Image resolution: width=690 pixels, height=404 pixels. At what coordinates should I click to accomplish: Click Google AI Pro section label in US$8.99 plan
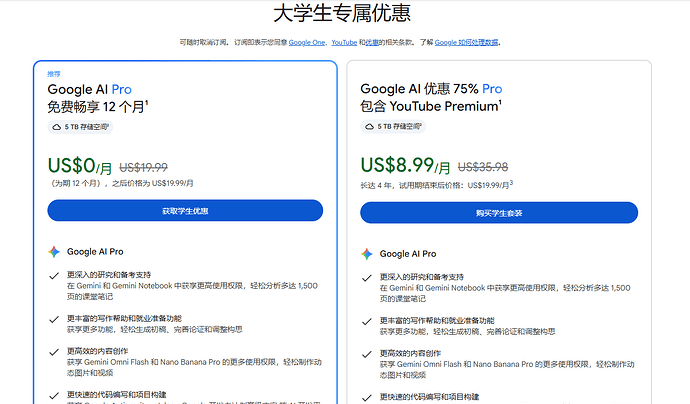point(408,254)
